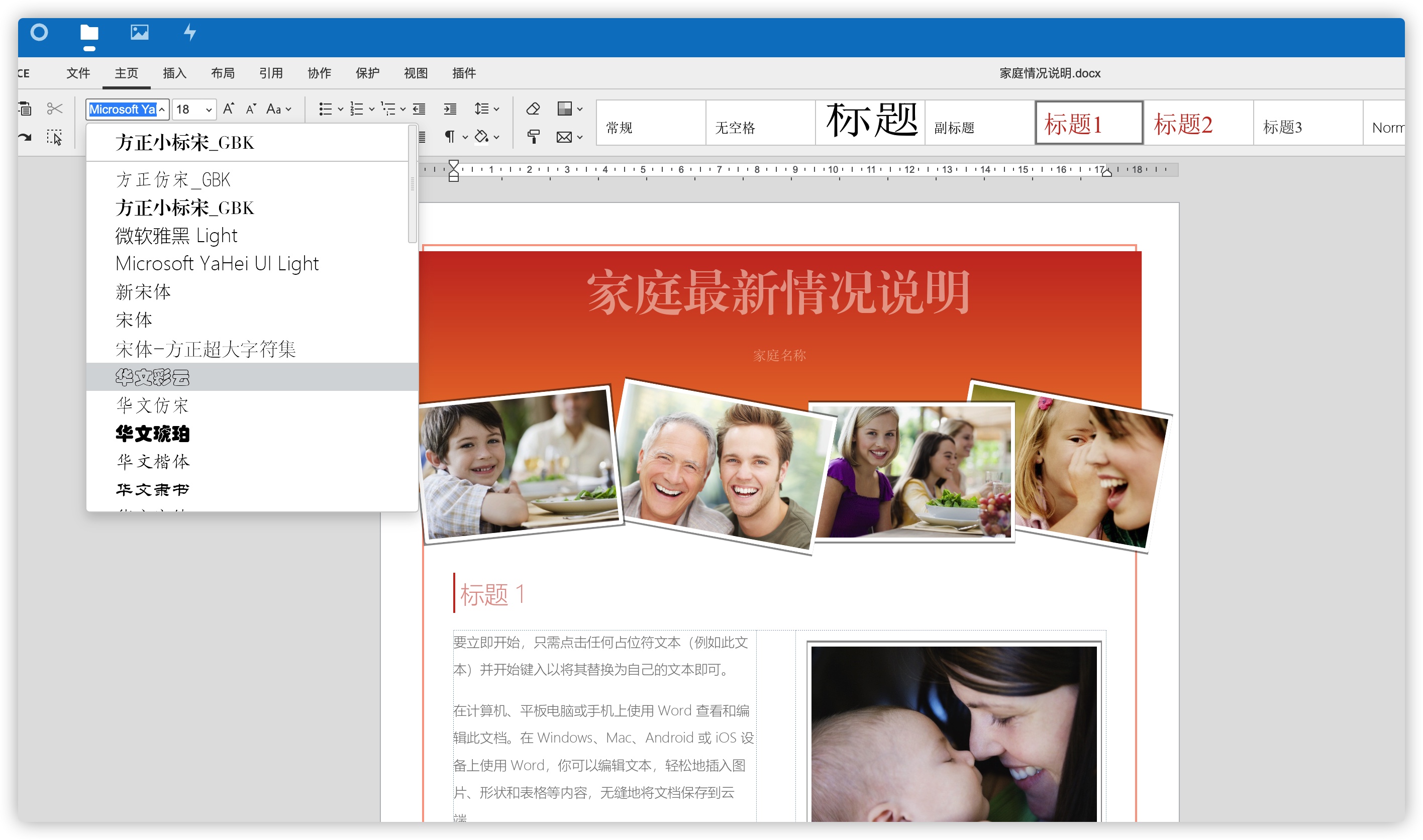Image resolution: width=1423 pixels, height=840 pixels.
Task: Click the Mail Merge envelope icon
Action: click(564, 137)
